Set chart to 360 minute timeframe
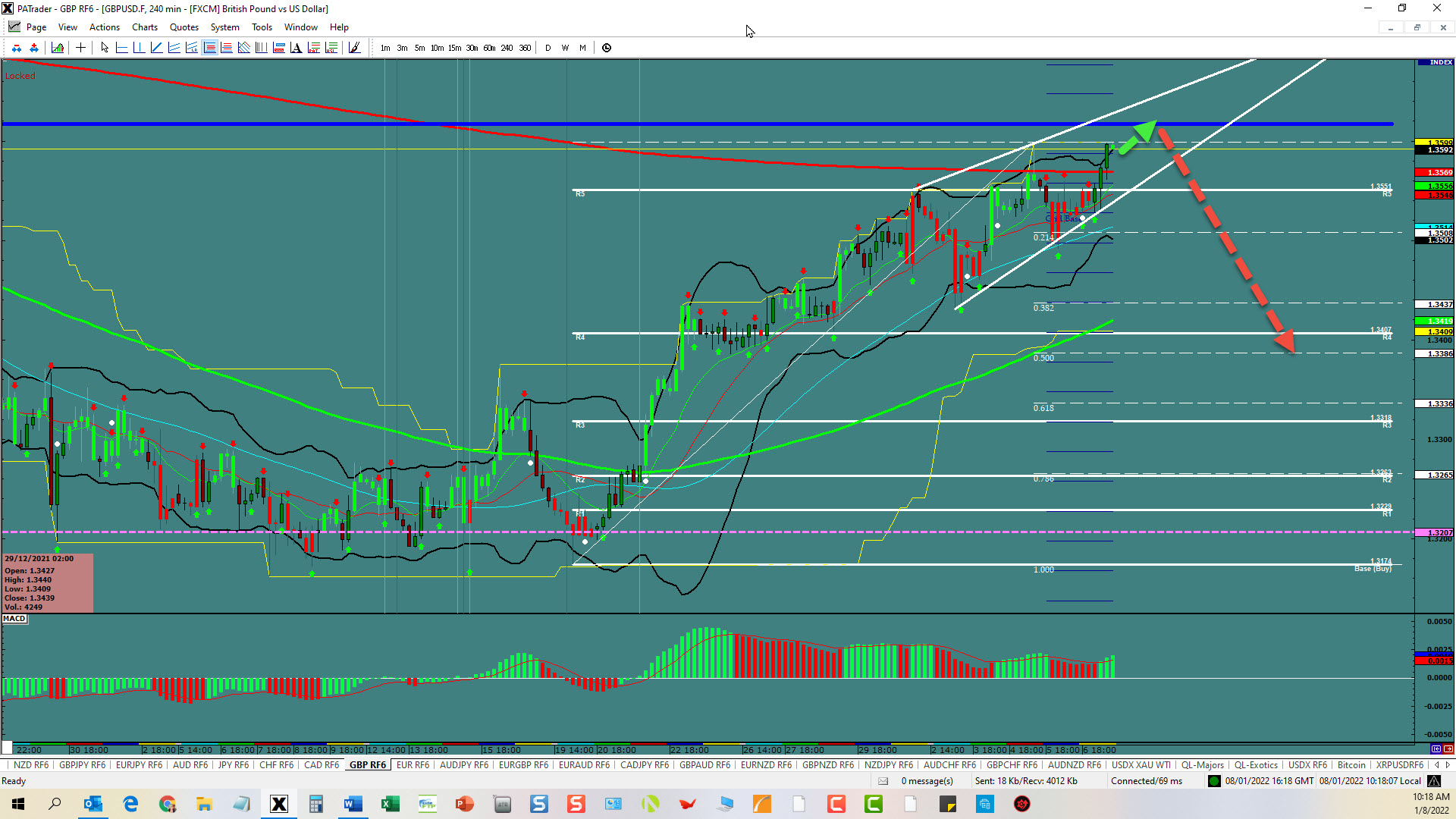Viewport: 1456px width, 819px height. click(x=525, y=48)
